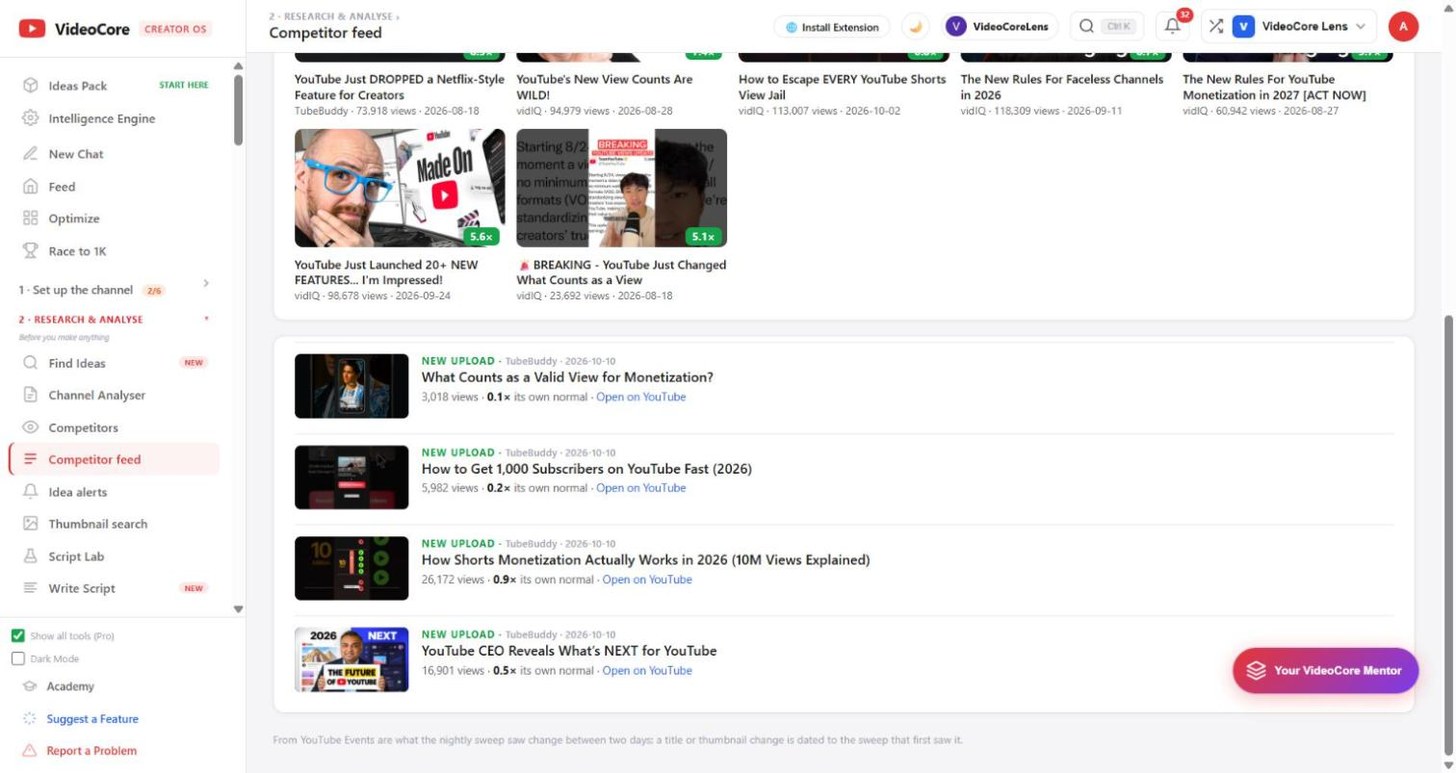
Task: Open on YouTube link for YouTube CEO video
Action: coord(647,670)
